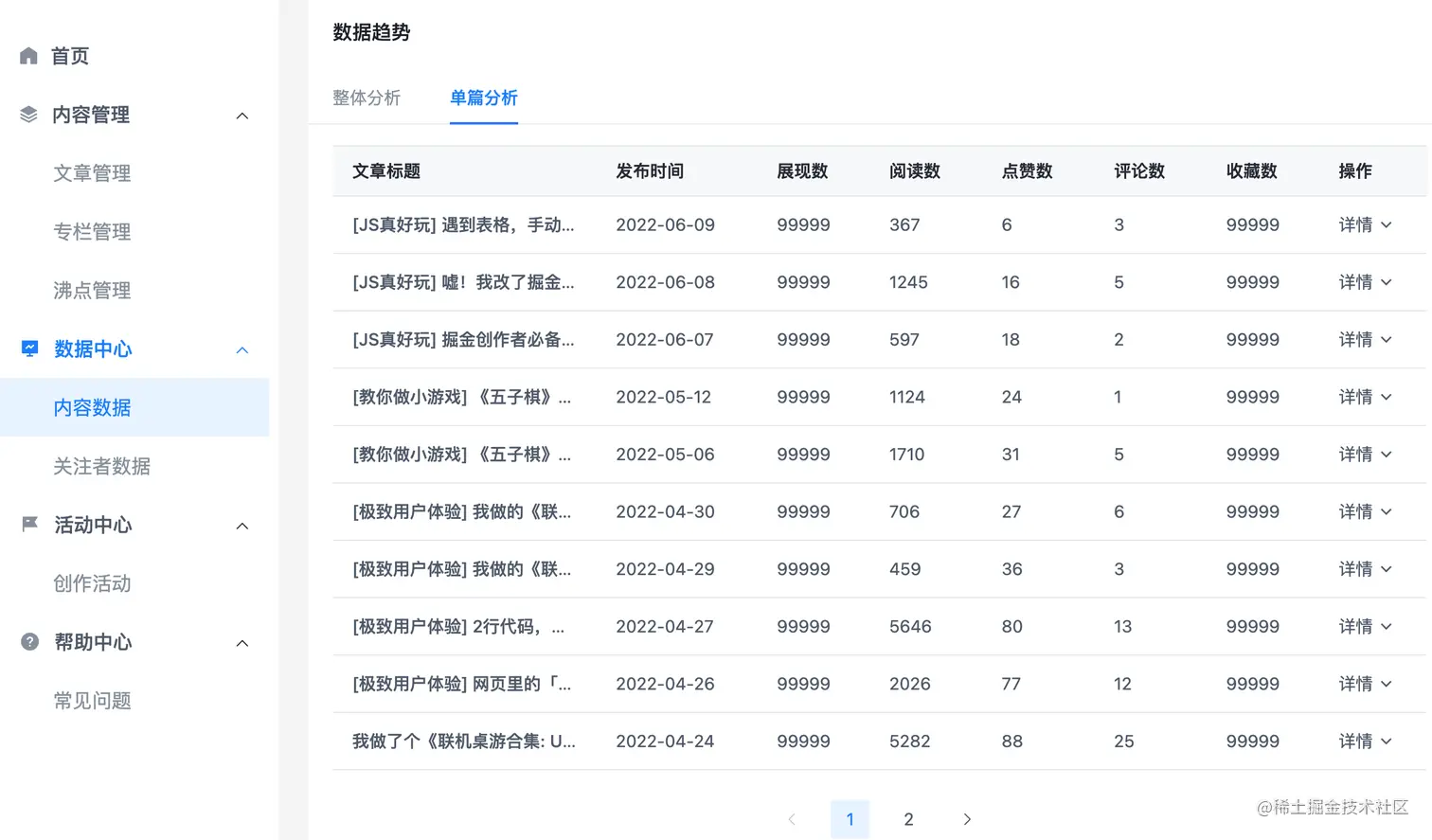Screen dimensions: 1432x840
Task: Open 详情 dropdown for the 2022-04-24 article
Action: point(1365,742)
